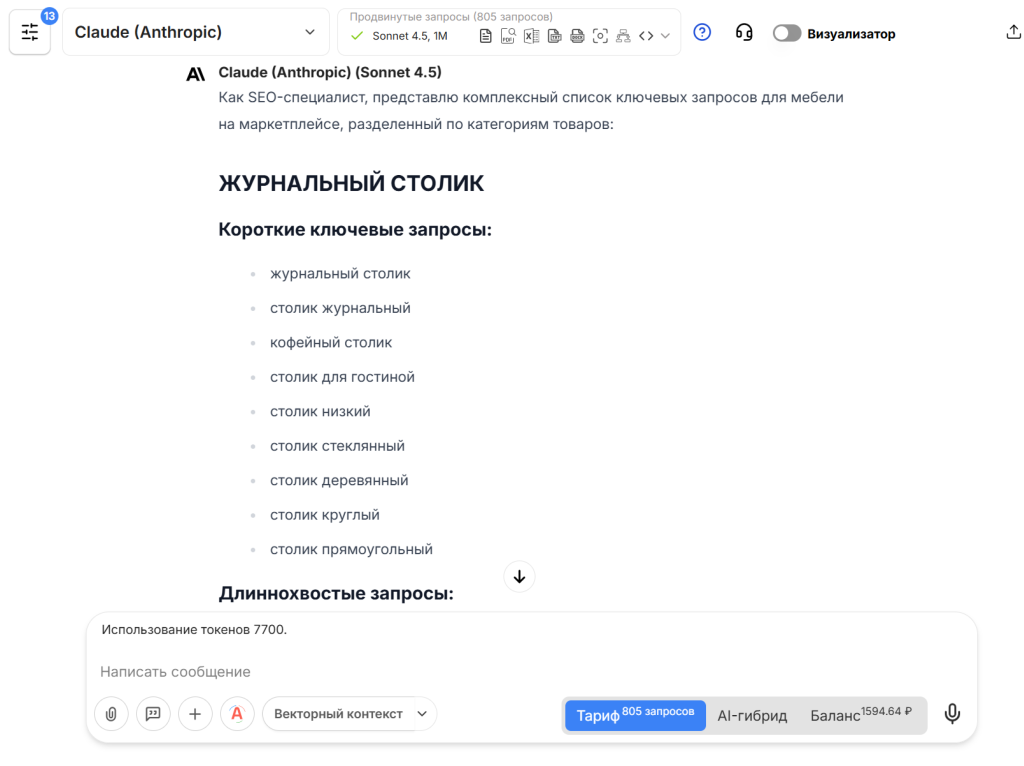The image size is (1024, 766).
Task: Activate the code view icon
Action: tap(647, 35)
